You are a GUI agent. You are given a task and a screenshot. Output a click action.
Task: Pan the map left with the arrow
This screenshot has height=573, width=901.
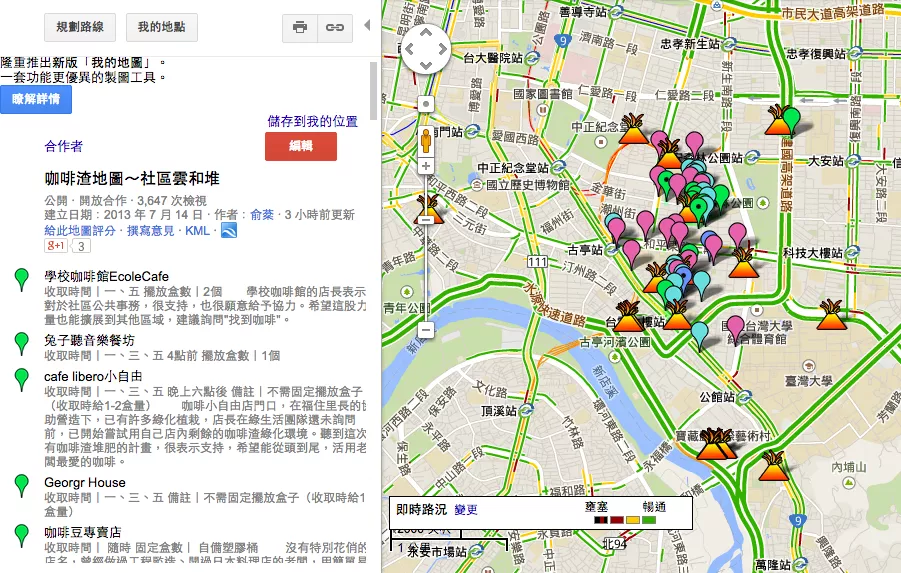(410, 49)
